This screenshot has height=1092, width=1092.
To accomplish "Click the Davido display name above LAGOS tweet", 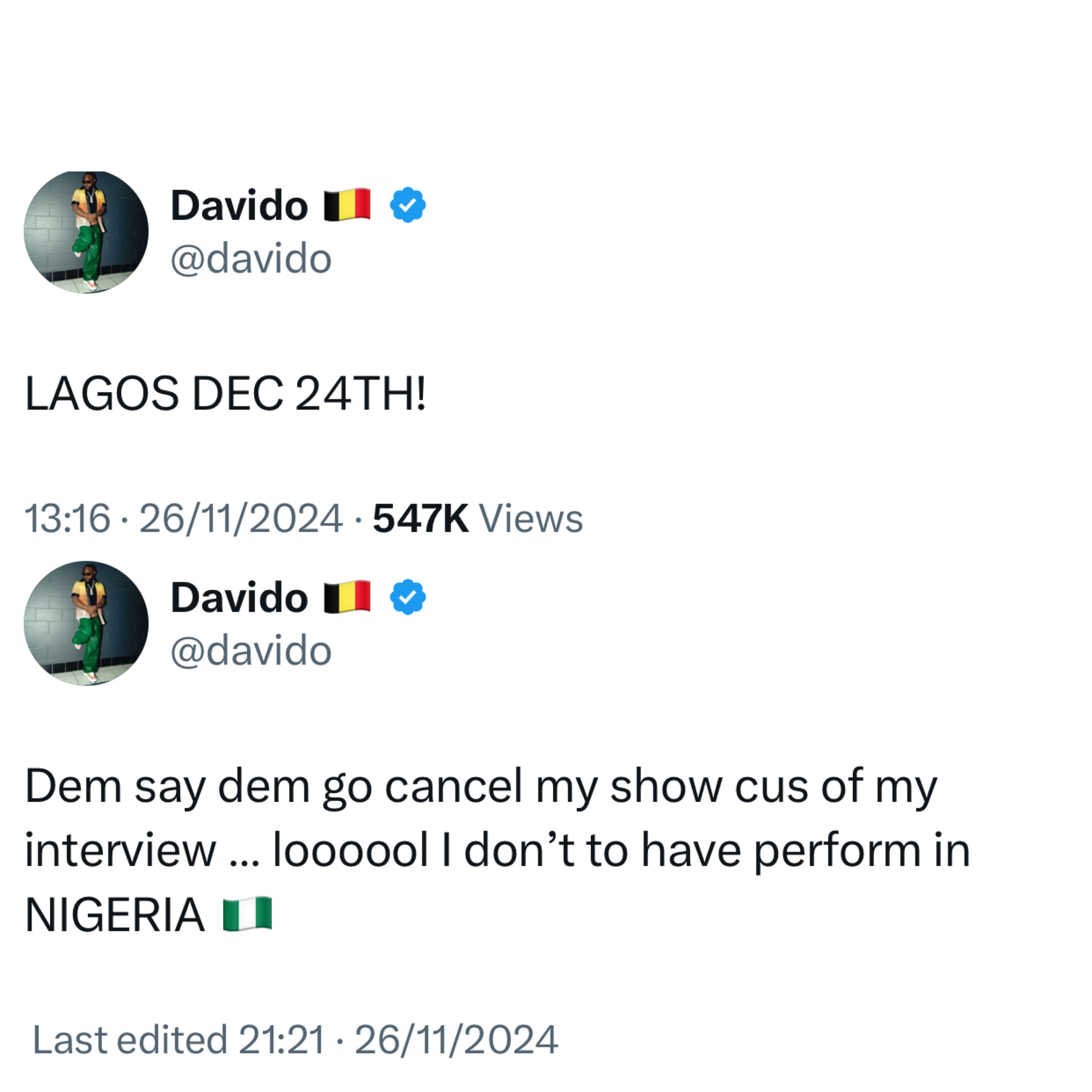I will 239,206.
